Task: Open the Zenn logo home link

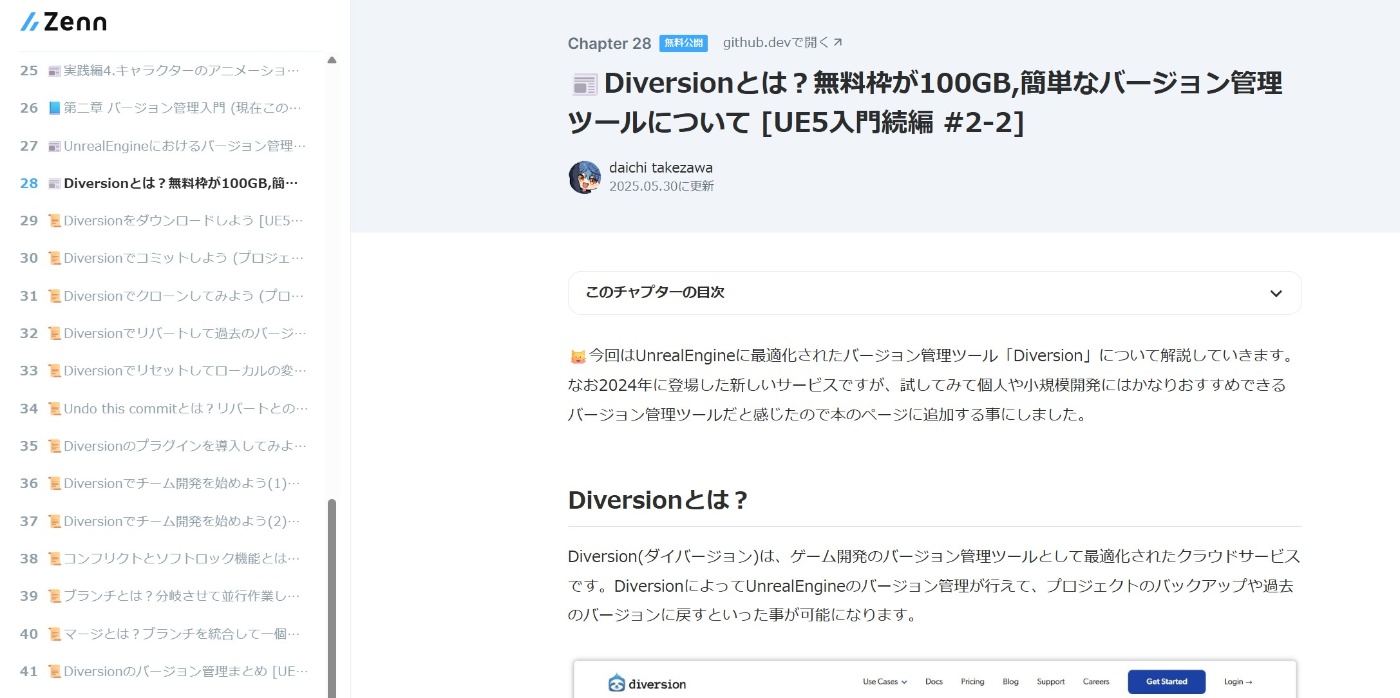Action: [64, 21]
